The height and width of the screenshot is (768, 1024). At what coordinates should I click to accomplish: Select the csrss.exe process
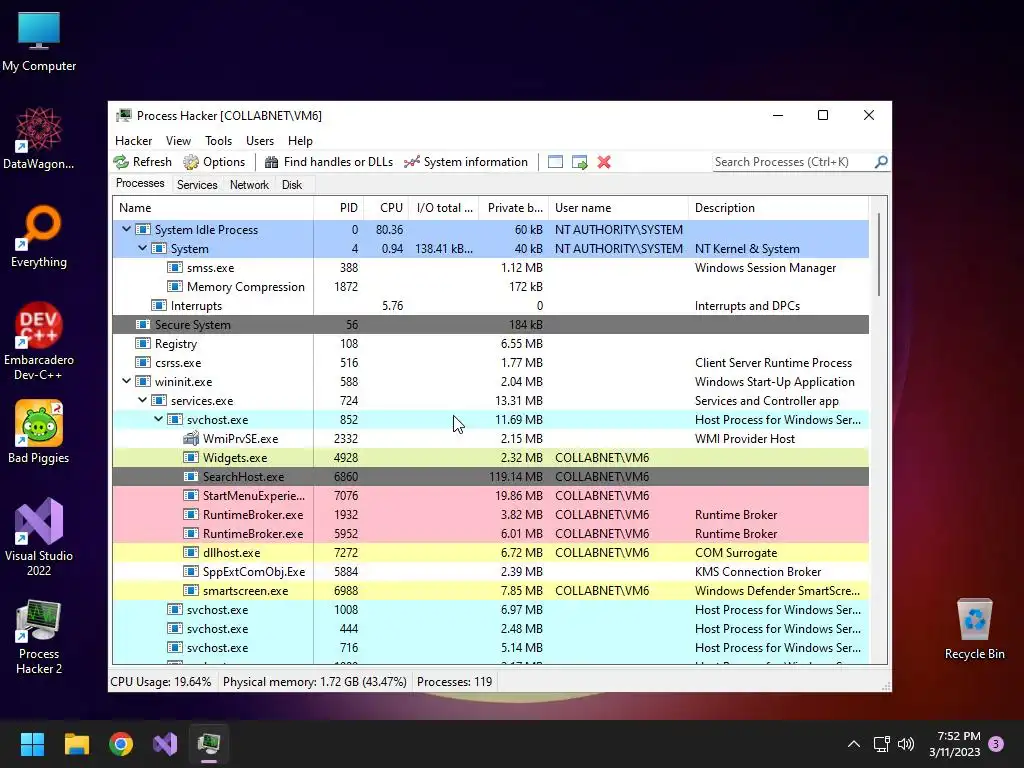[x=490, y=362]
